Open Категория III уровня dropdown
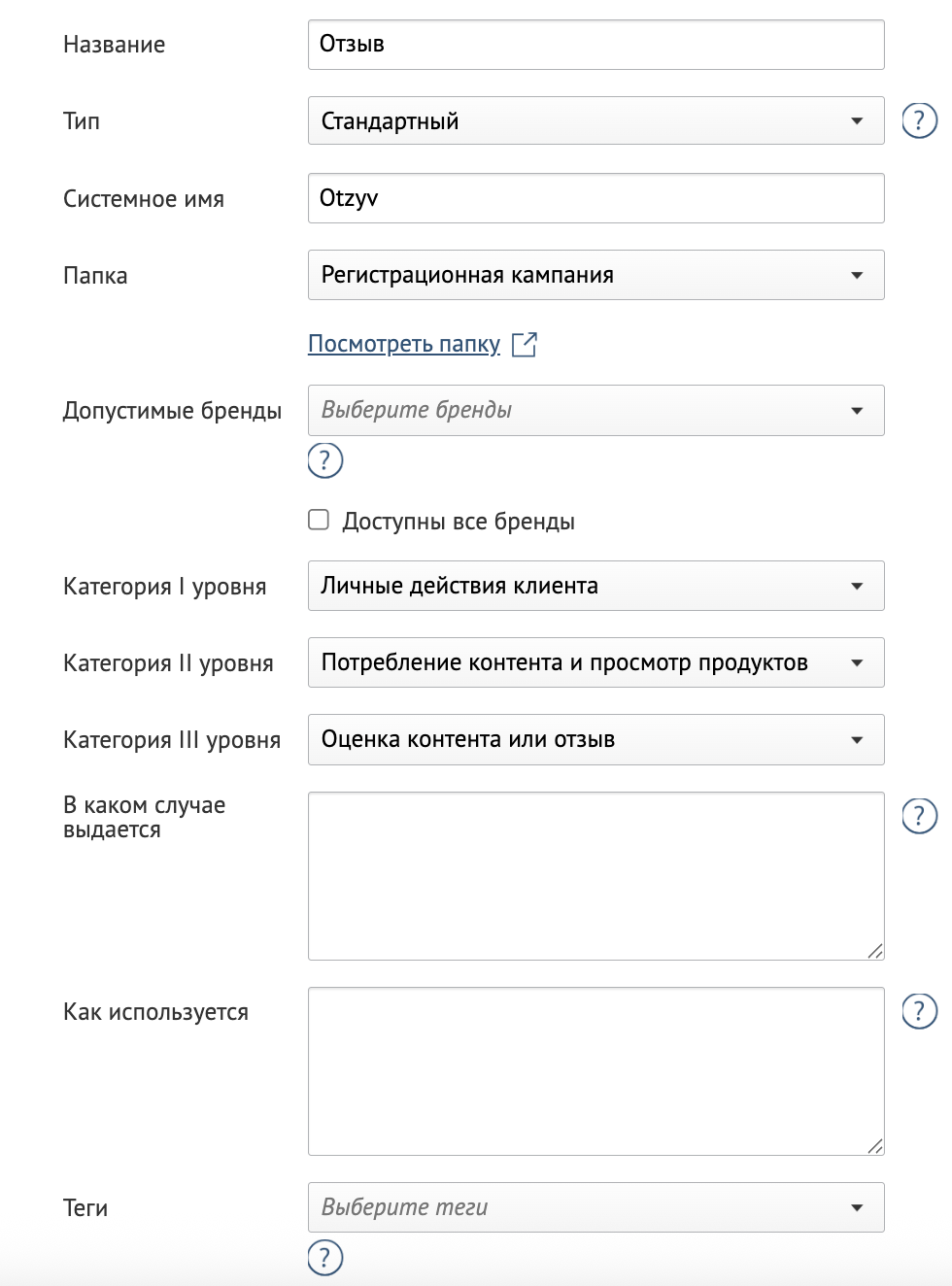 click(596, 739)
